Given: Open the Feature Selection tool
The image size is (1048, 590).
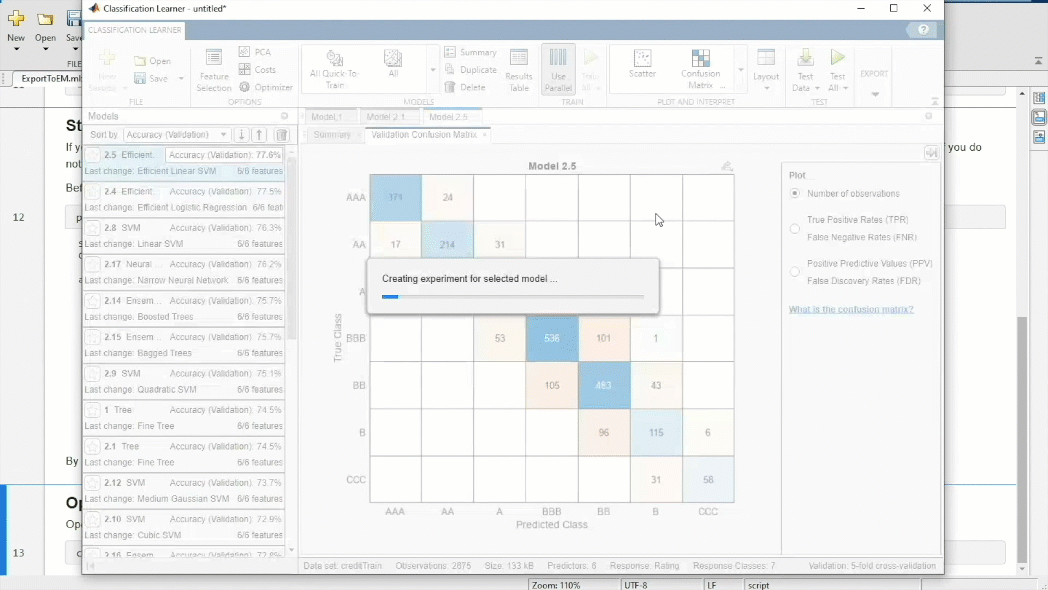Looking at the screenshot, I should pyautogui.click(x=214, y=69).
